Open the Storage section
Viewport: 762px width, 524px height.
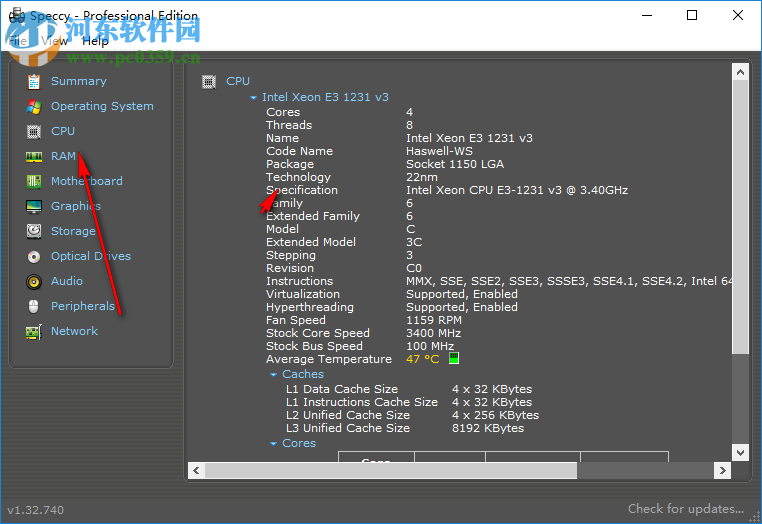[x=73, y=231]
